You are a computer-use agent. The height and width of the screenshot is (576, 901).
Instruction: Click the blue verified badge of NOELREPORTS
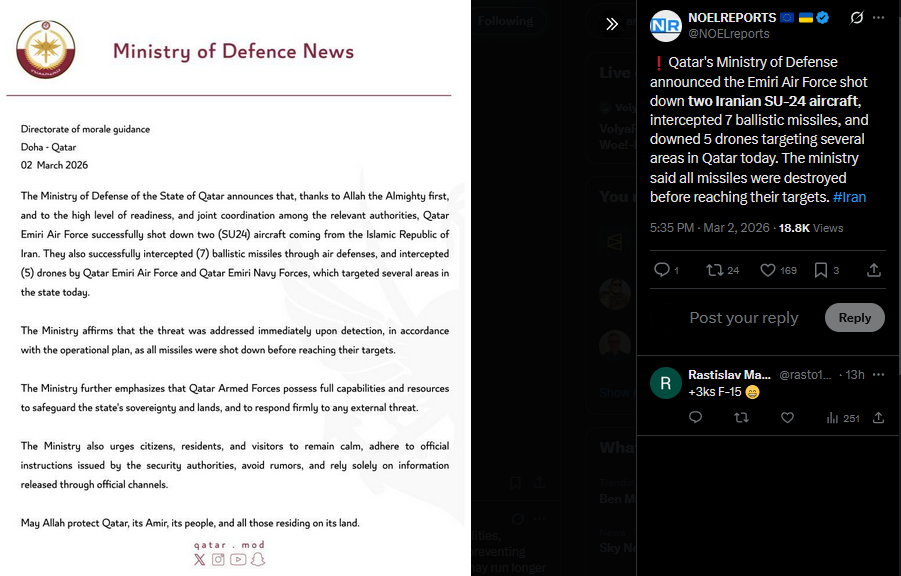click(x=822, y=18)
